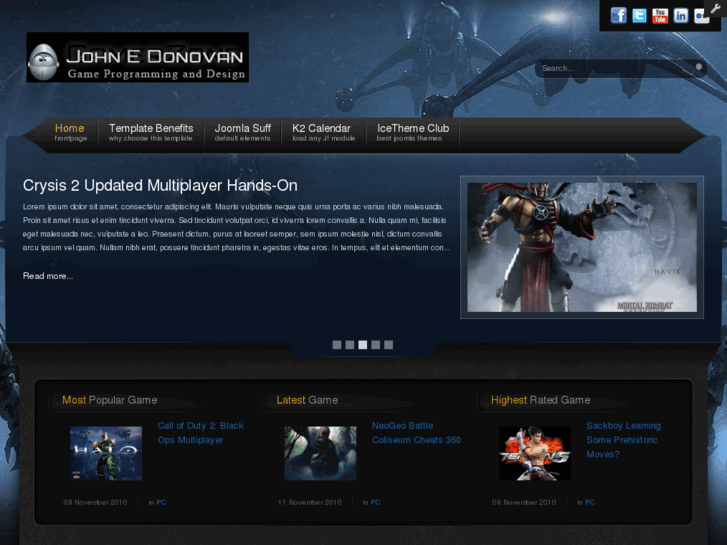Open the Home menu item

[70, 132]
